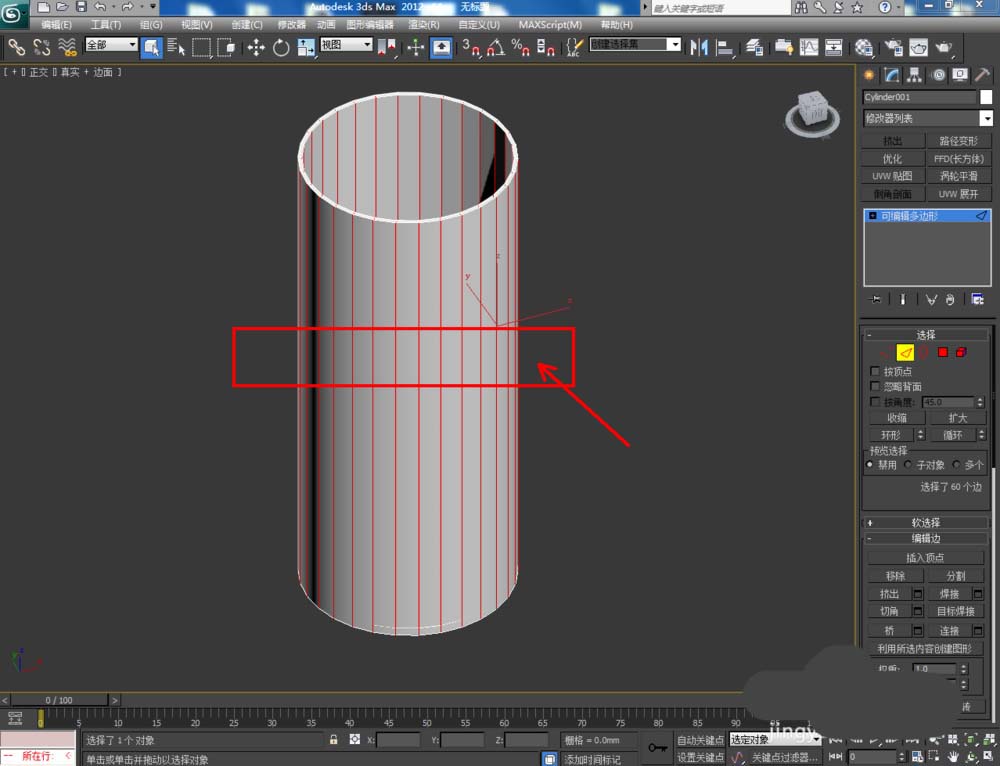Enable the 按顶点 checkbox
1000x766 pixels.
pos(876,371)
